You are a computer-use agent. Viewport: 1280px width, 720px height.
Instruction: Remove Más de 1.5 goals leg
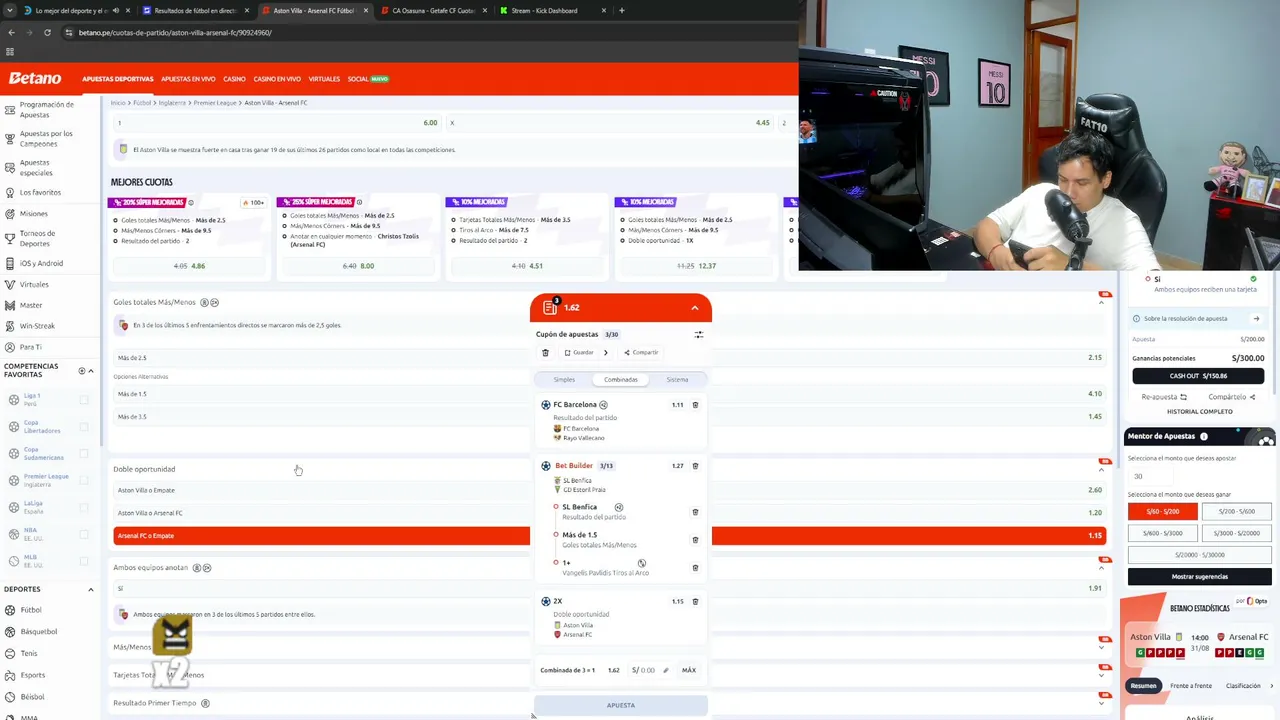pyautogui.click(x=695, y=540)
